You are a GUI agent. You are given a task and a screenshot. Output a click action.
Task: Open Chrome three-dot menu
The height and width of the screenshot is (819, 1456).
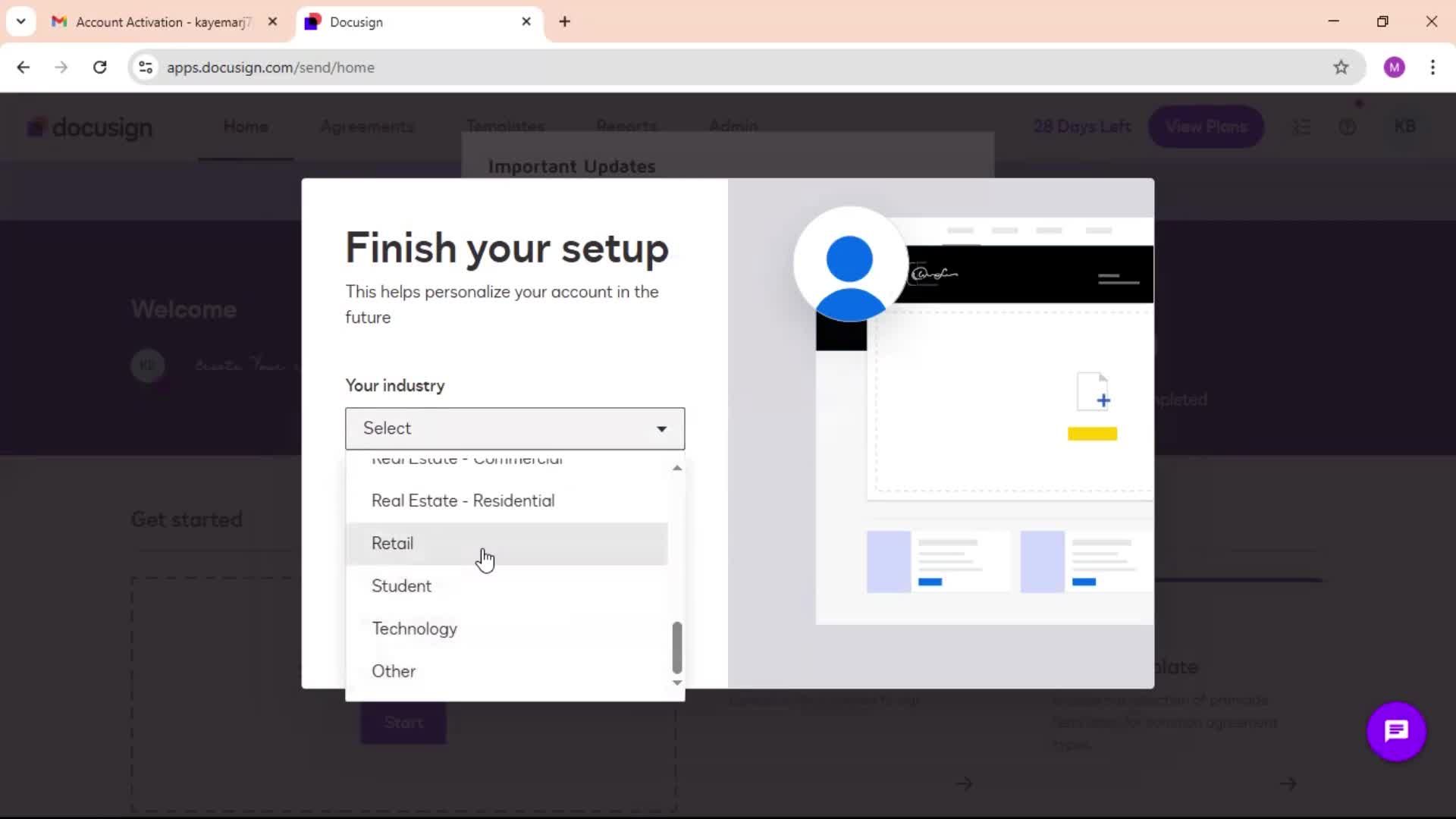click(1432, 67)
